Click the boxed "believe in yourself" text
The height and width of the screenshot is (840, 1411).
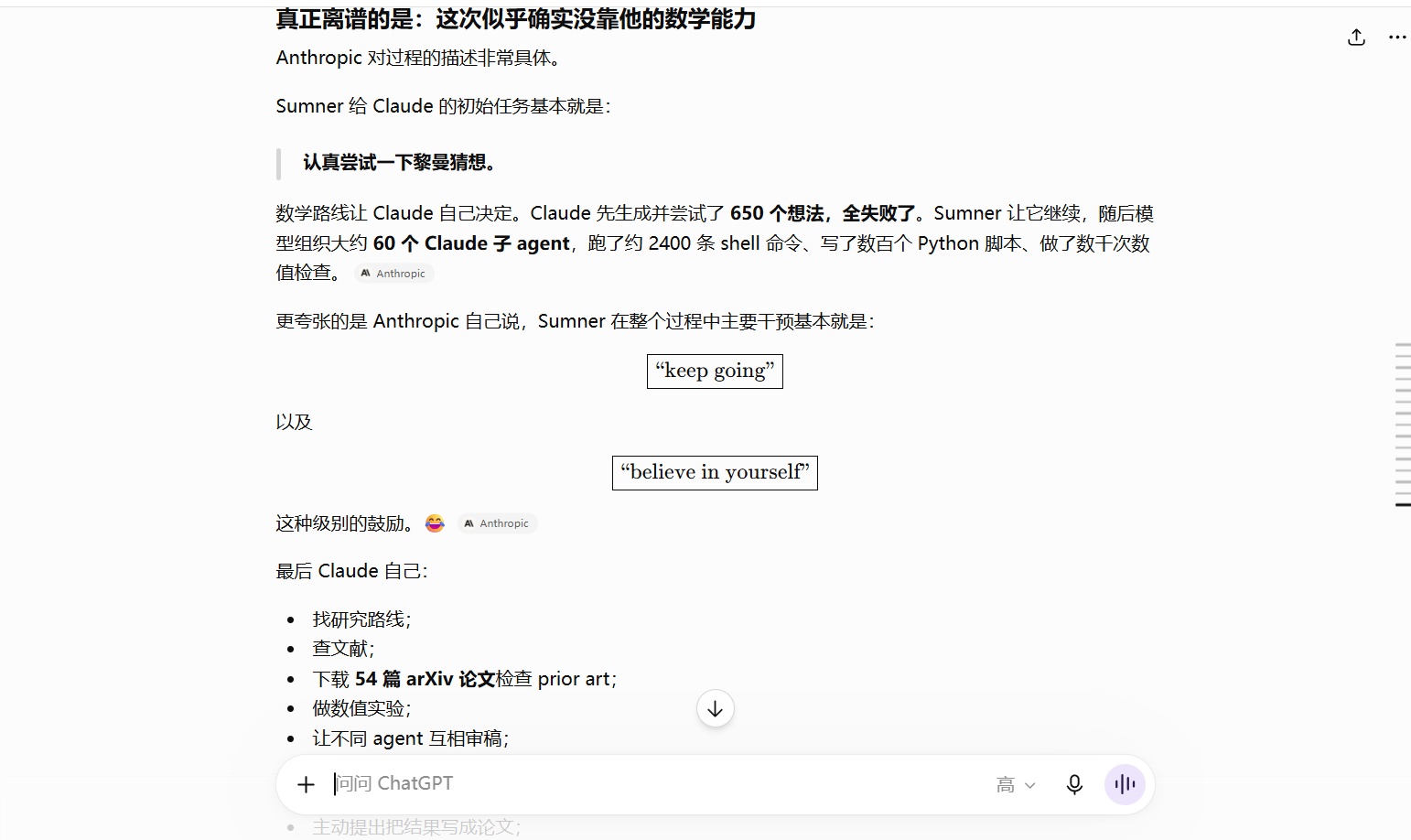click(x=715, y=473)
